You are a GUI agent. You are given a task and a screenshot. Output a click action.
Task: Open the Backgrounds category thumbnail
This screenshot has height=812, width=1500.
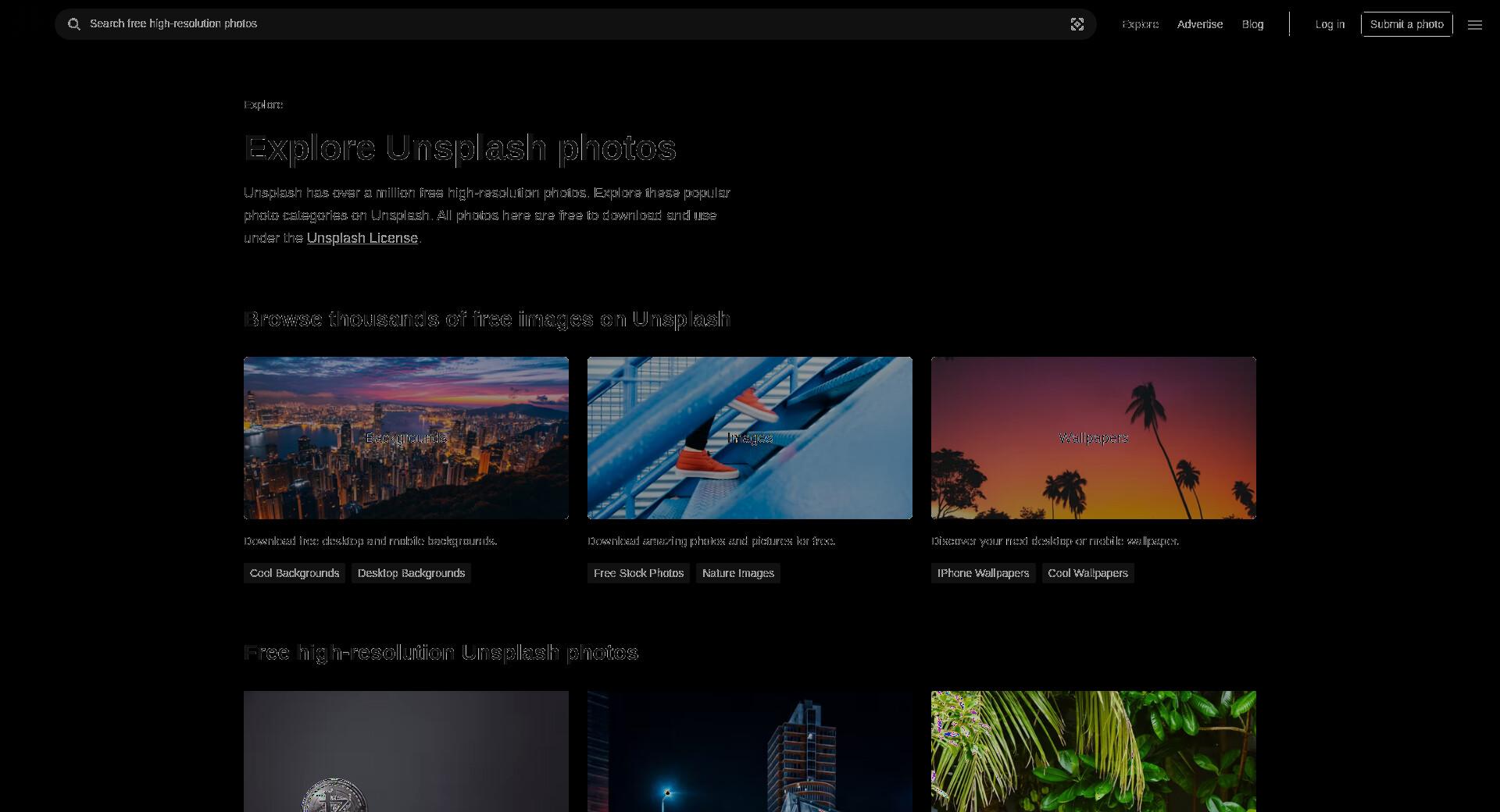click(x=406, y=438)
